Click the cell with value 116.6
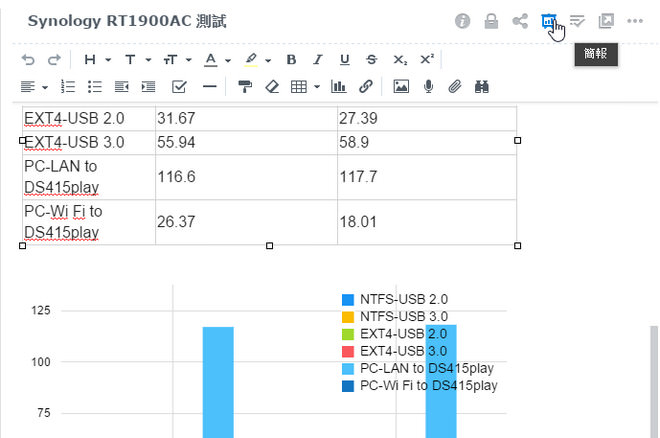The height and width of the screenshot is (438, 660). (x=246, y=177)
